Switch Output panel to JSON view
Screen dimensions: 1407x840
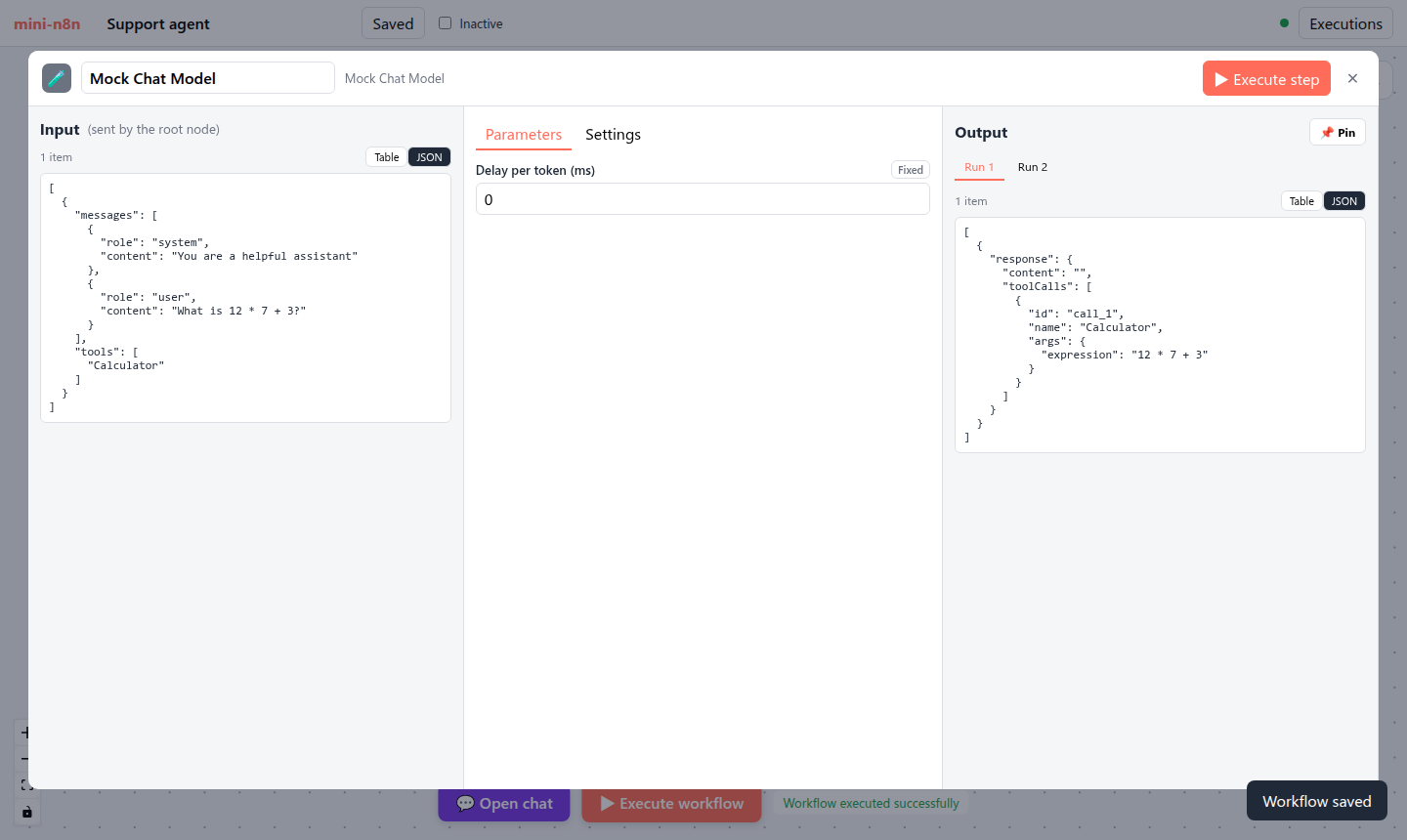[x=1344, y=201]
